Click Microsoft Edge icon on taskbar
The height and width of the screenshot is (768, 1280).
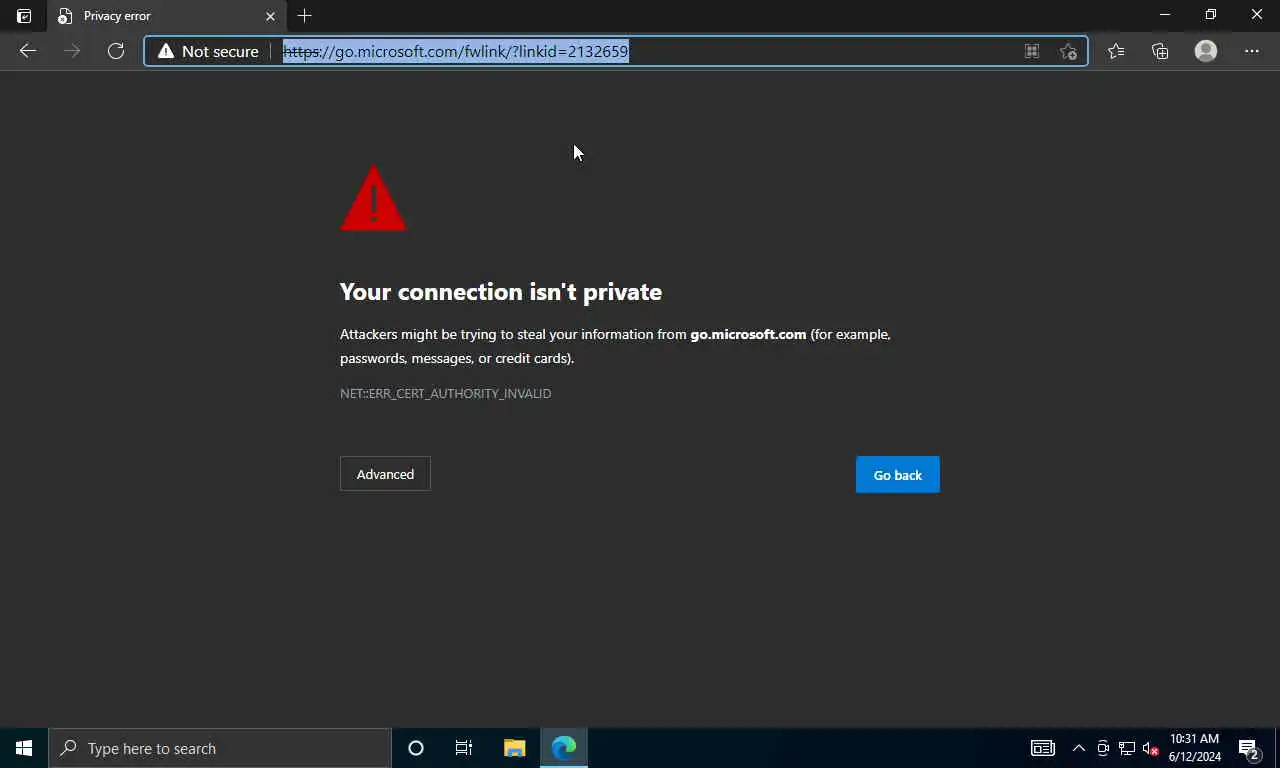click(x=564, y=748)
